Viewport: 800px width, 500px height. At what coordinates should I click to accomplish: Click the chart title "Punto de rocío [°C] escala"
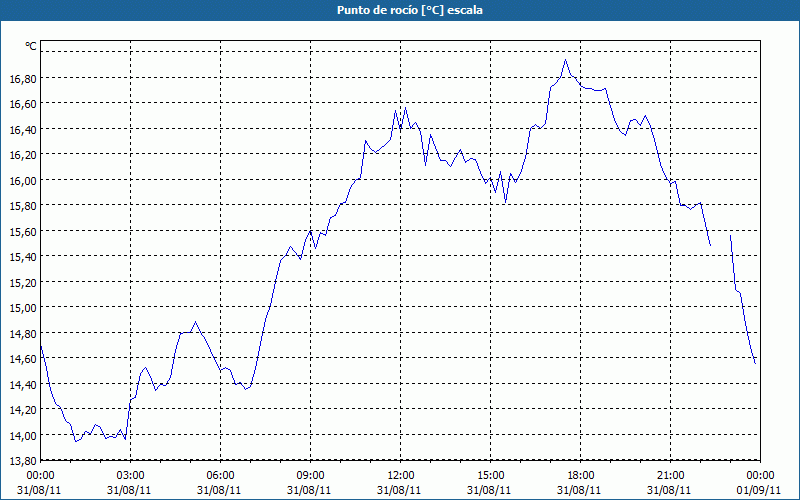tap(410, 10)
